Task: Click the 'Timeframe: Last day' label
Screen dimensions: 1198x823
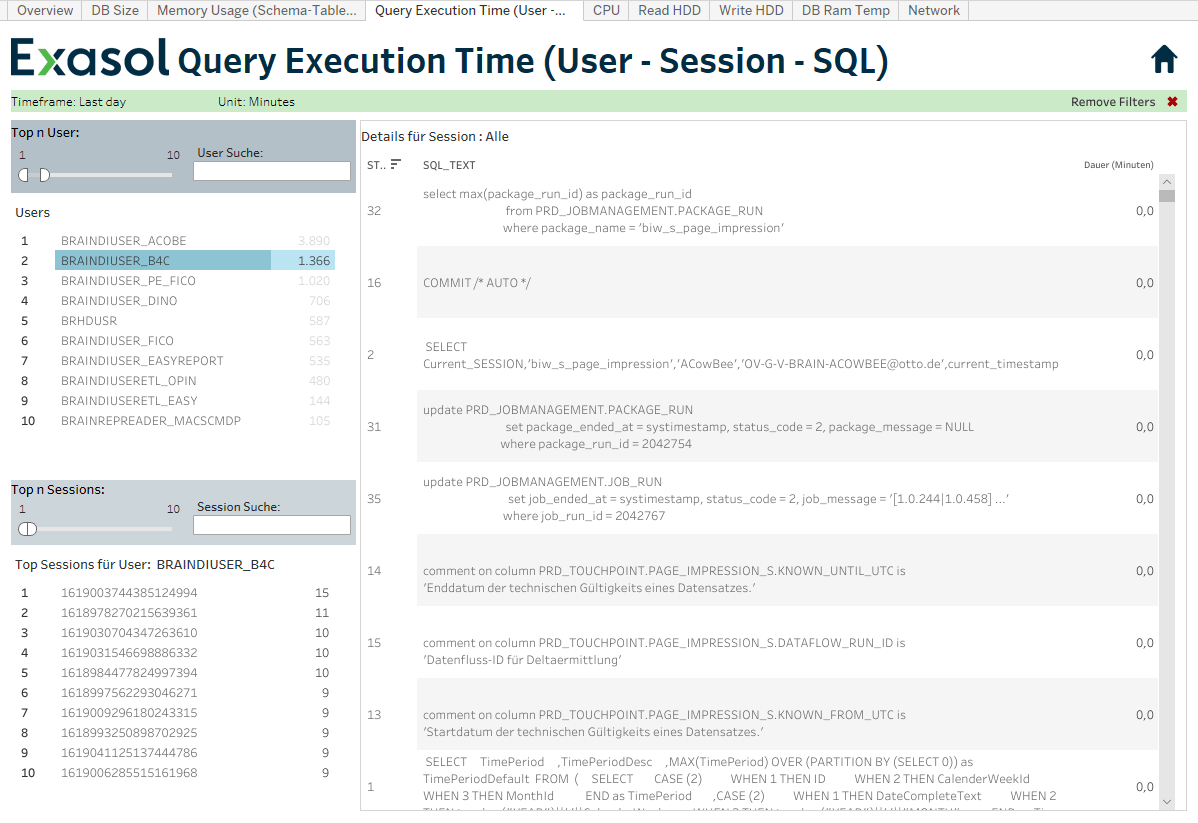Action: pyautogui.click(x=69, y=102)
